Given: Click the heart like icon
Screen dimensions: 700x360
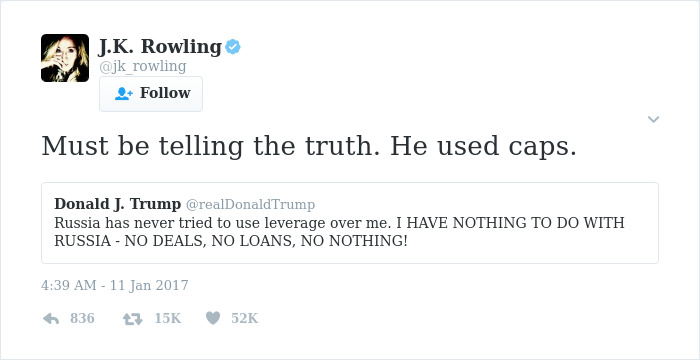Looking at the screenshot, I should [213, 318].
